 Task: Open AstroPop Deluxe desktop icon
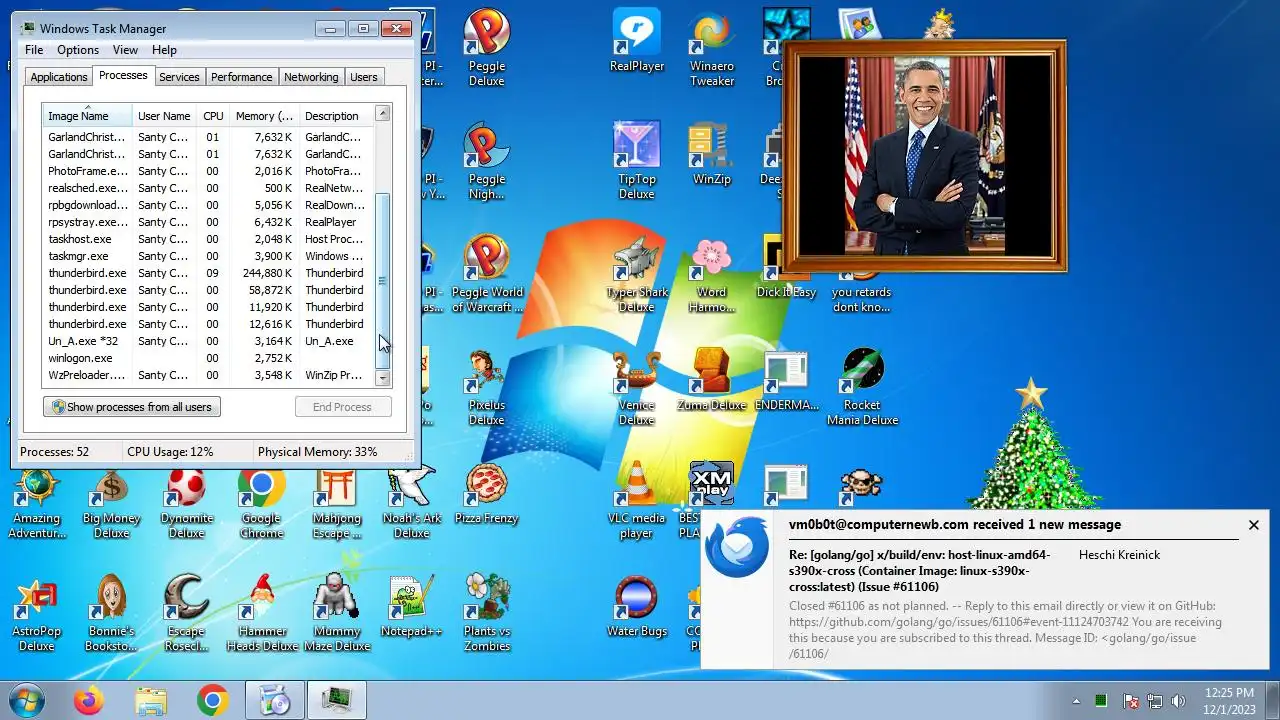pyautogui.click(x=37, y=612)
